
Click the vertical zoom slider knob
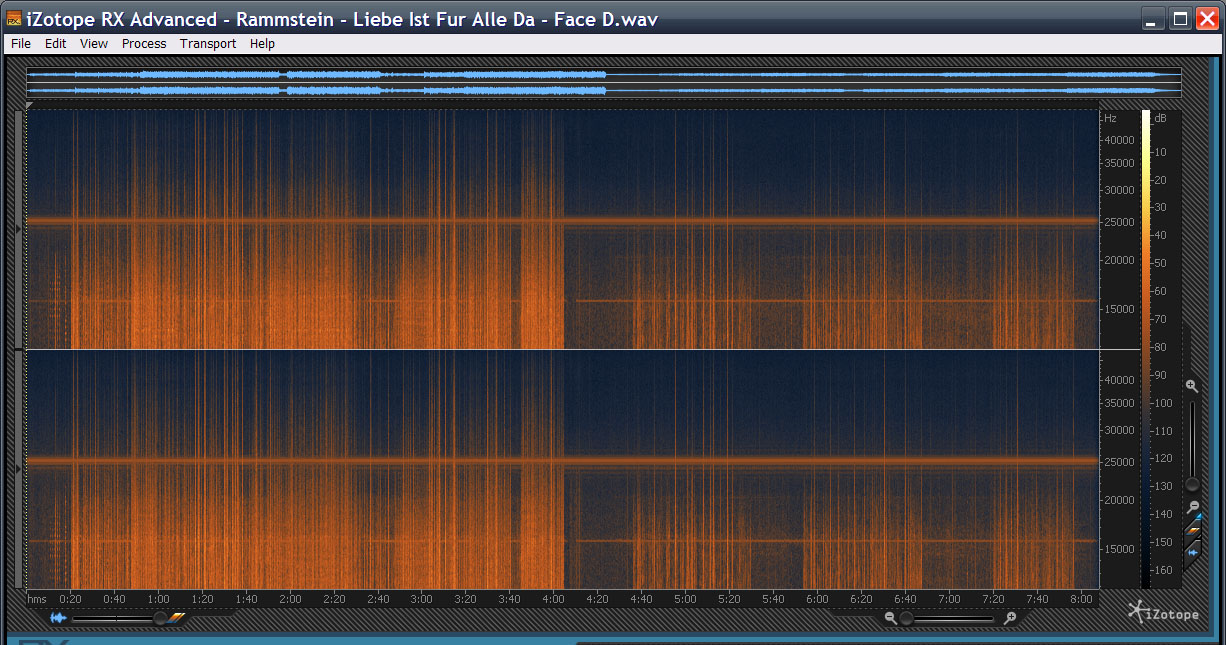1191,484
